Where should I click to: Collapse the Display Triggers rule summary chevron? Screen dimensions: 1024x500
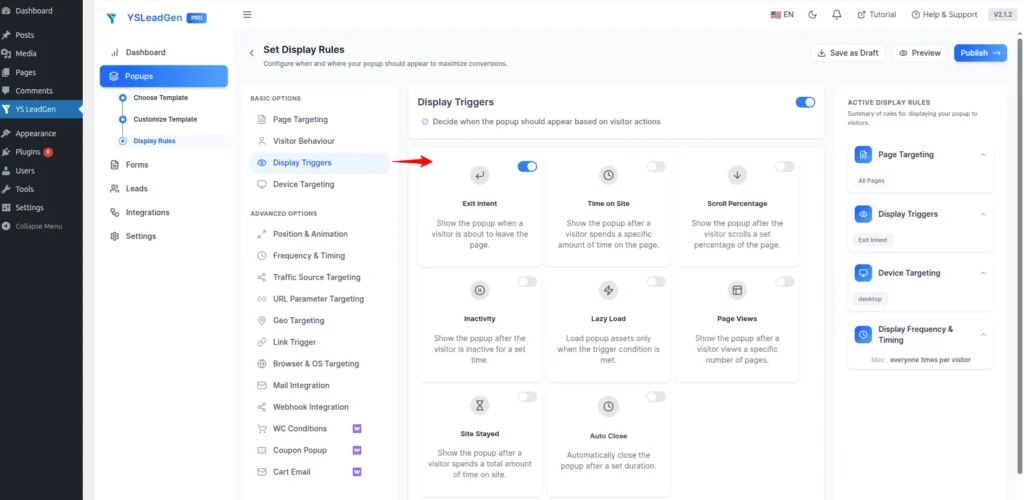[x=983, y=214]
